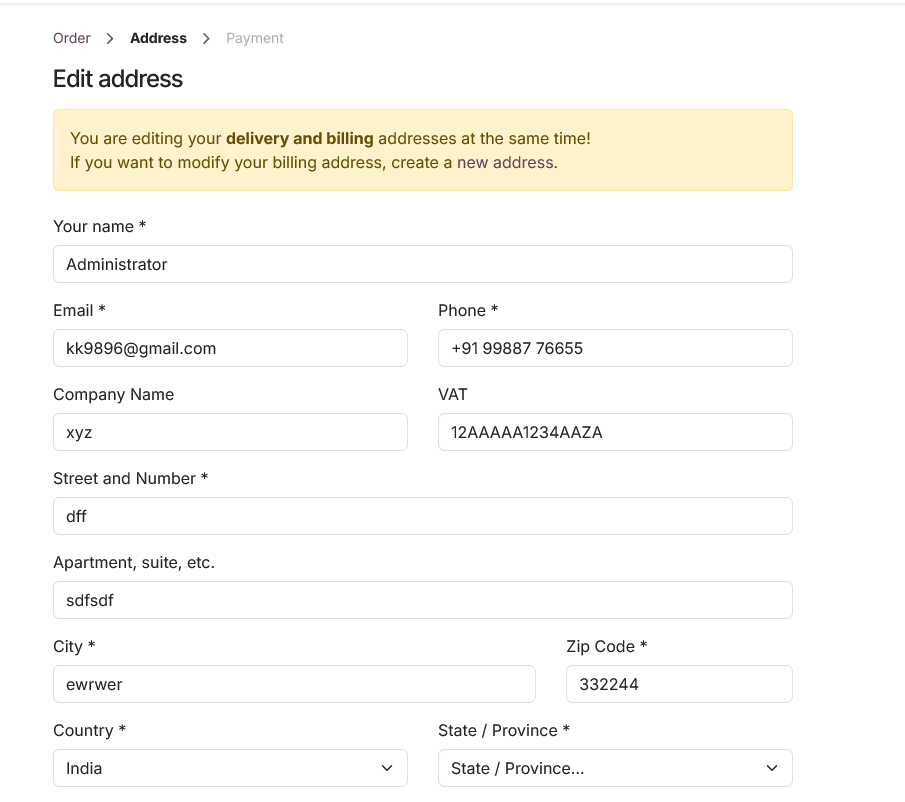Go back to the Order step

tap(72, 38)
